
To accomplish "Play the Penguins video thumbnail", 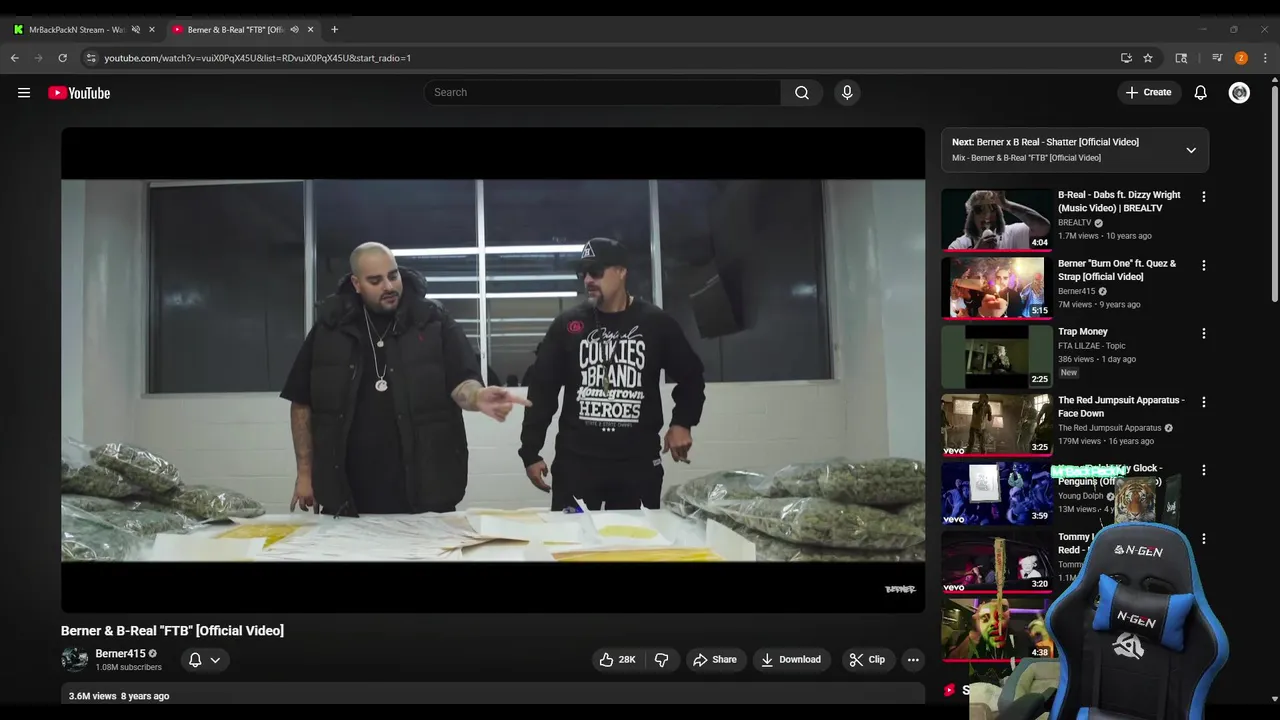I will click(997, 493).
